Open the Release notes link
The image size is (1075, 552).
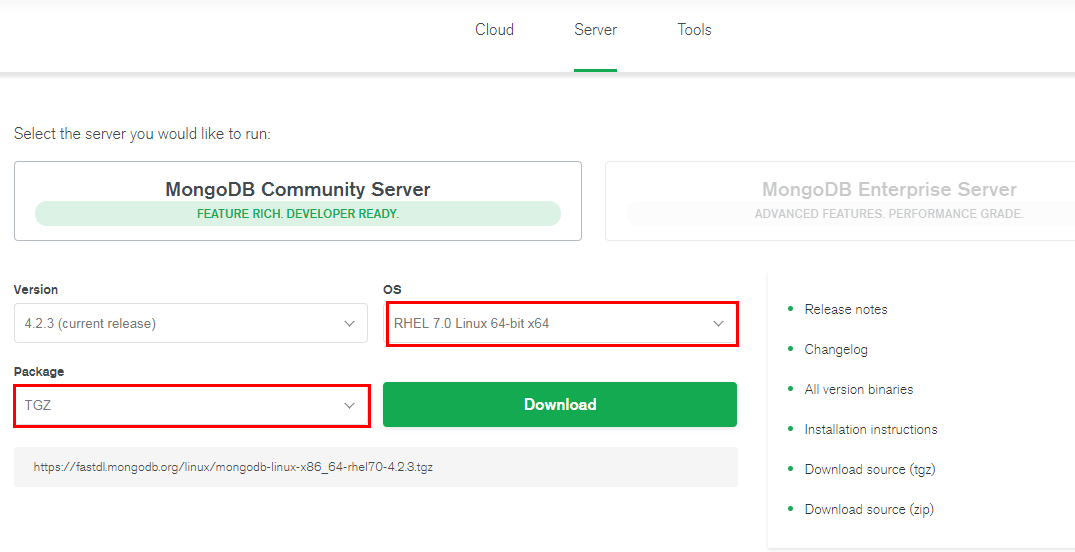click(845, 309)
